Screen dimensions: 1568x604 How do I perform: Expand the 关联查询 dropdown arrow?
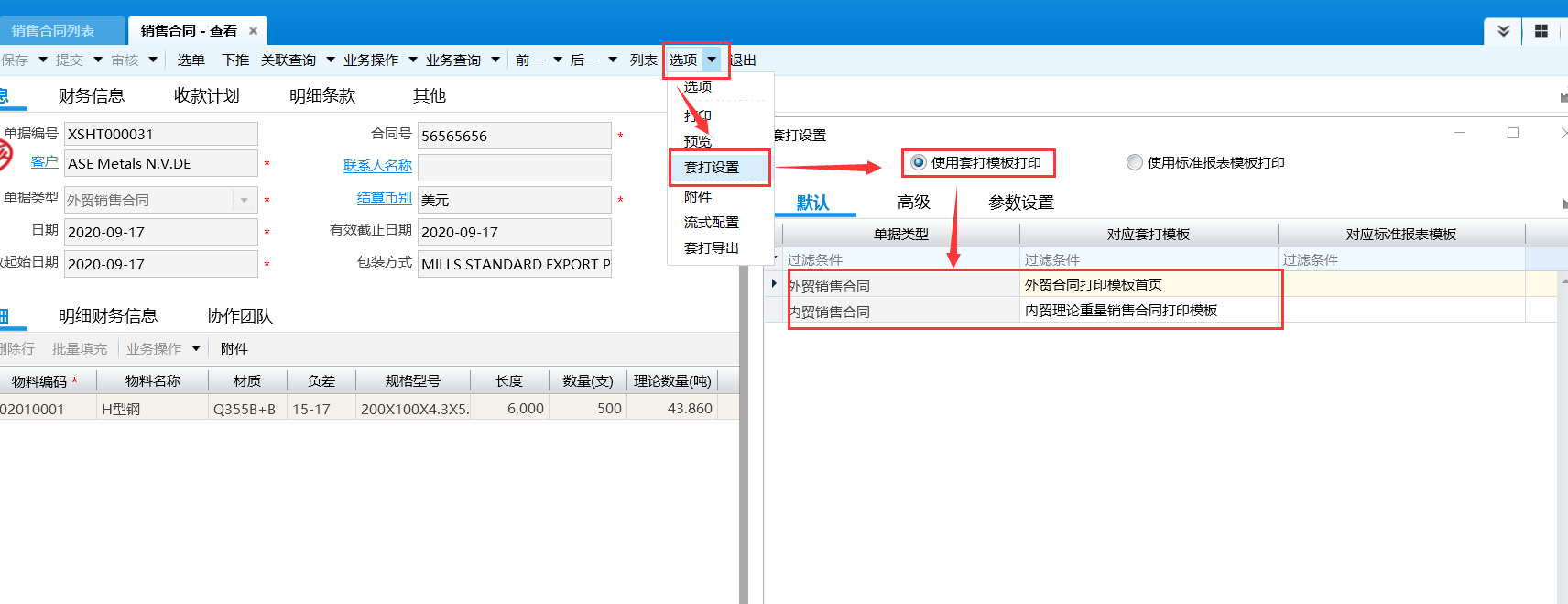[331, 60]
